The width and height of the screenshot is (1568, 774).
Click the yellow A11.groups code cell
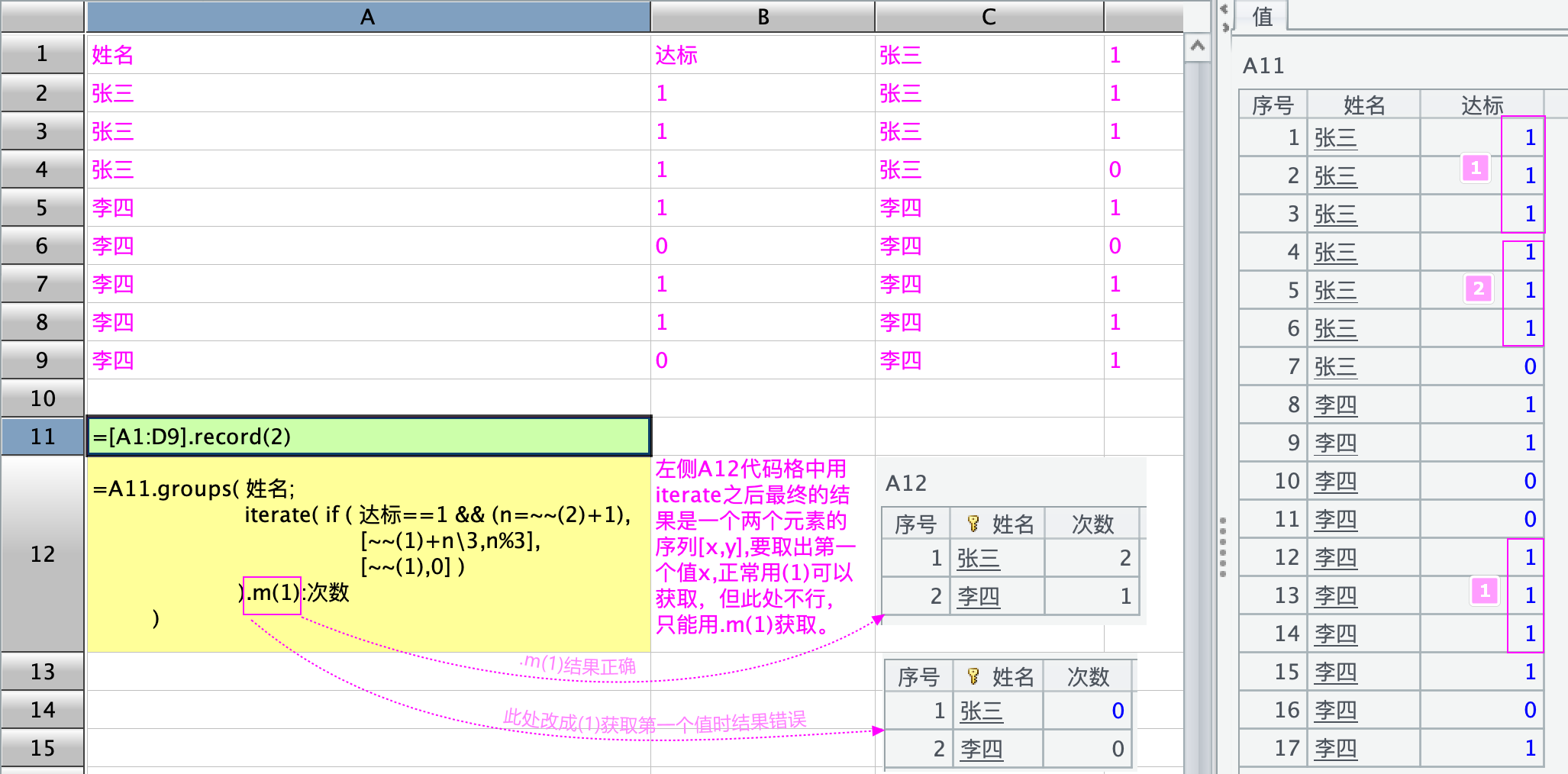coord(368,554)
